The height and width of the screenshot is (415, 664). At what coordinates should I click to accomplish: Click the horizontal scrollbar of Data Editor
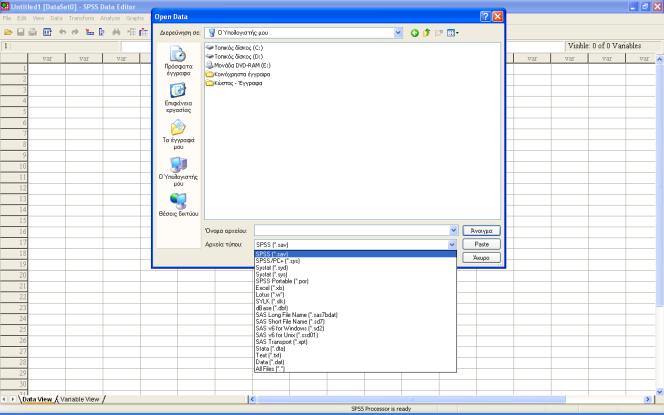coord(410,399)
